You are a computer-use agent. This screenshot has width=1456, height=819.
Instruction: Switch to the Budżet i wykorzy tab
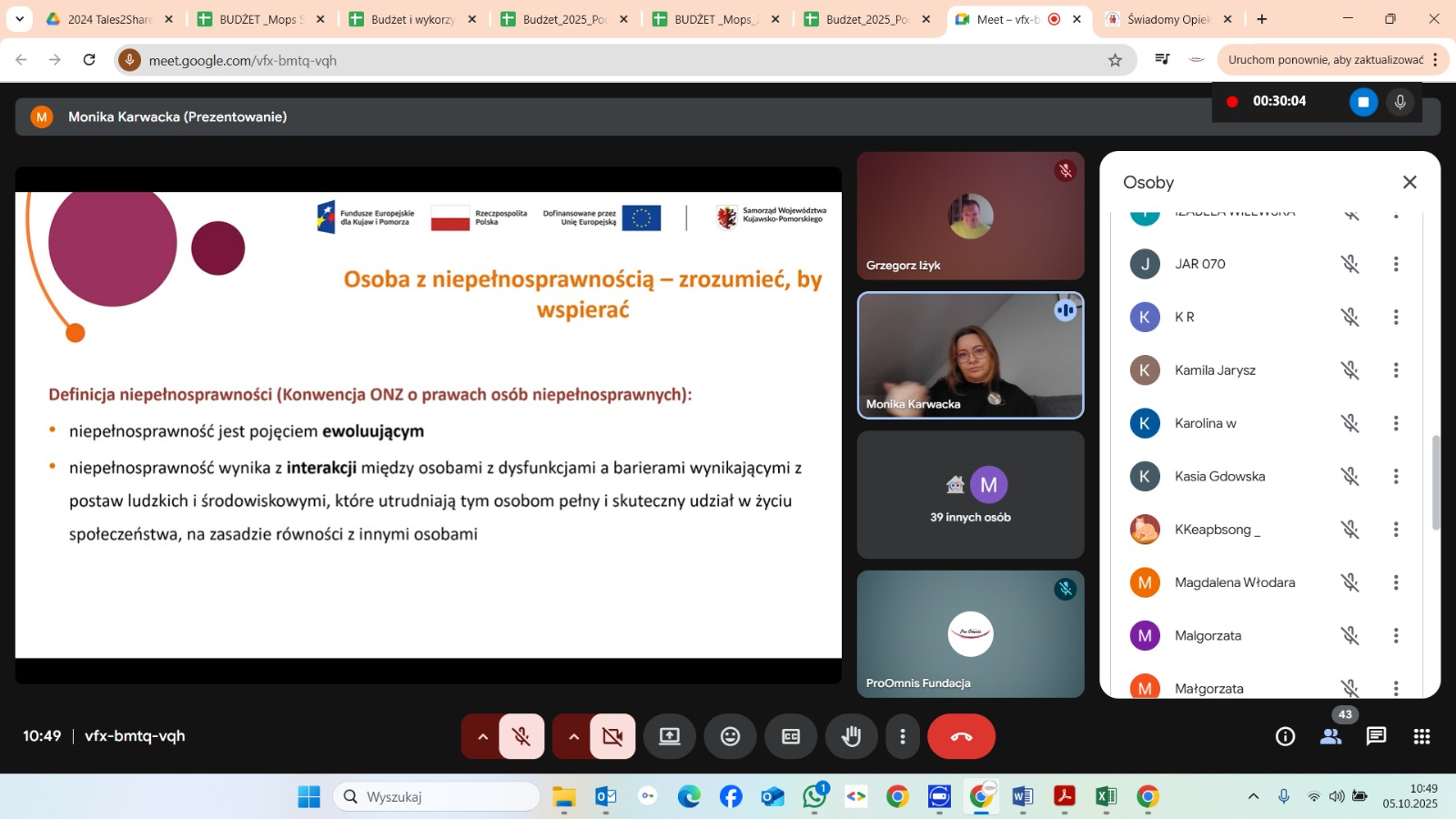412,19
